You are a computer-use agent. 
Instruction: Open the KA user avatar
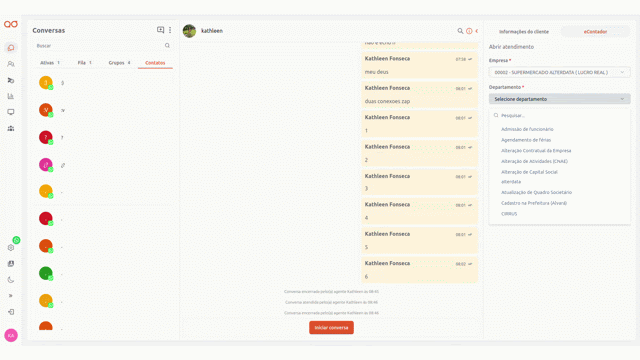(11, 335)
